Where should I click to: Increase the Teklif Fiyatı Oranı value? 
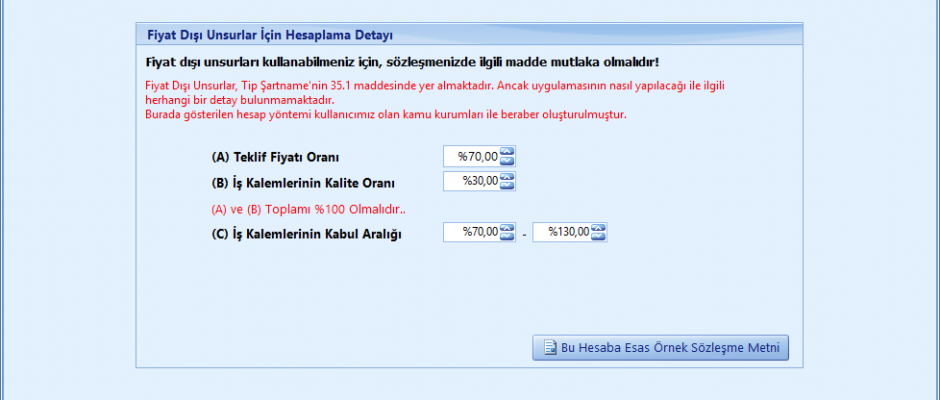tap(507, 152)
